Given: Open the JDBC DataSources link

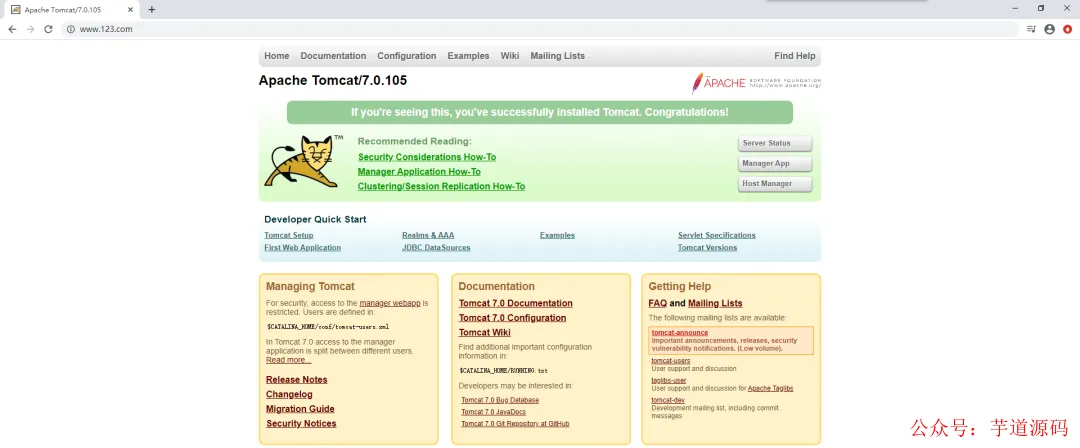Looking at the screenshot, I should 436,247.
